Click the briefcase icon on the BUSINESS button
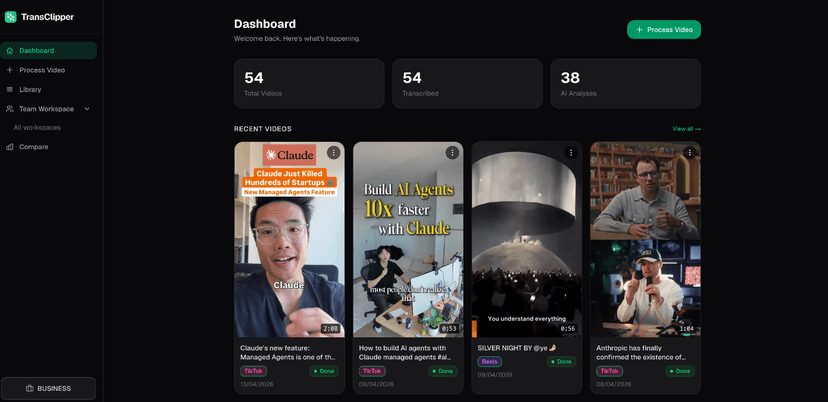The width and height of the screenshot is (828, 402). pos(30,389)
